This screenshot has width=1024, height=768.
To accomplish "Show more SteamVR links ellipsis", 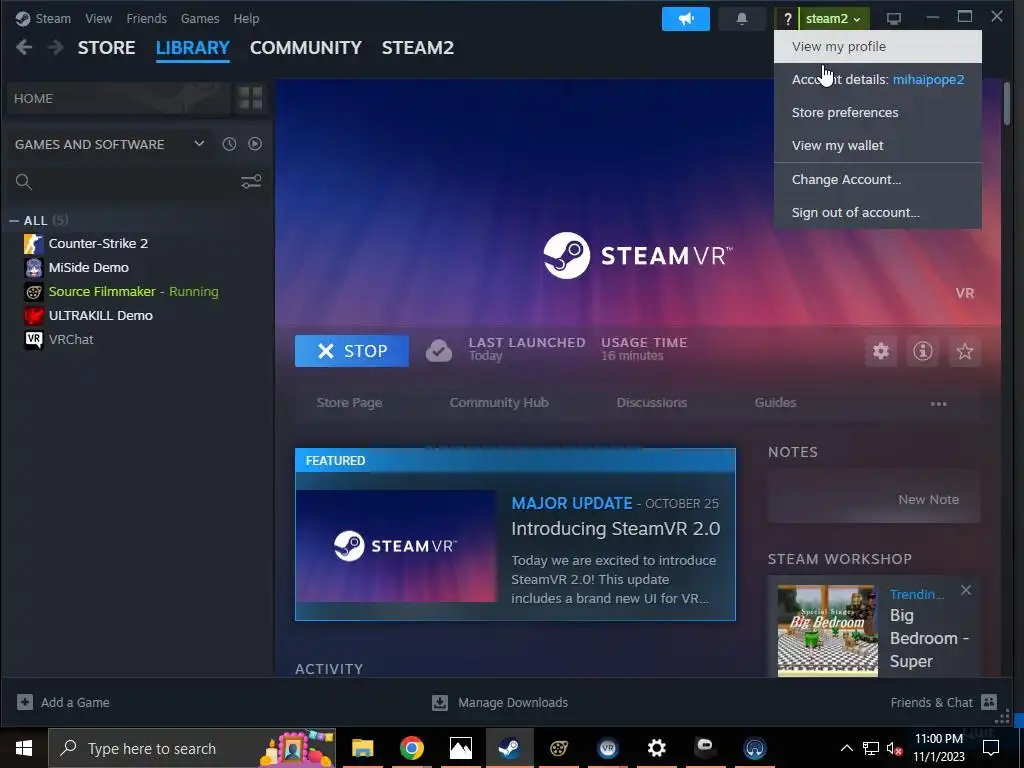I will [x=938, y=404].
